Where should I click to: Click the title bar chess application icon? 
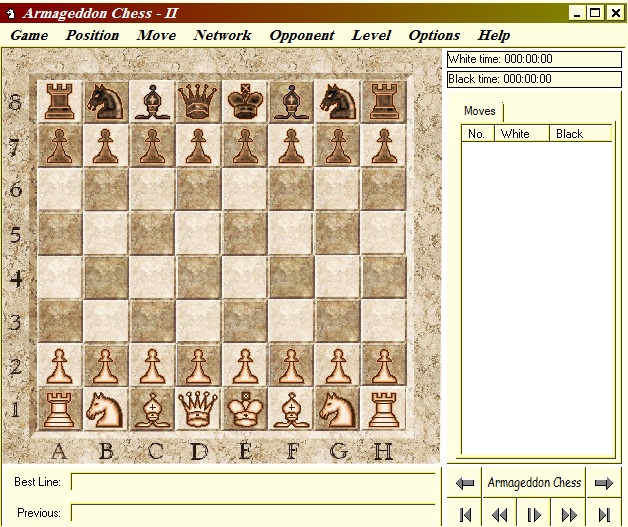pyautogui.click(x=11, y=13)
